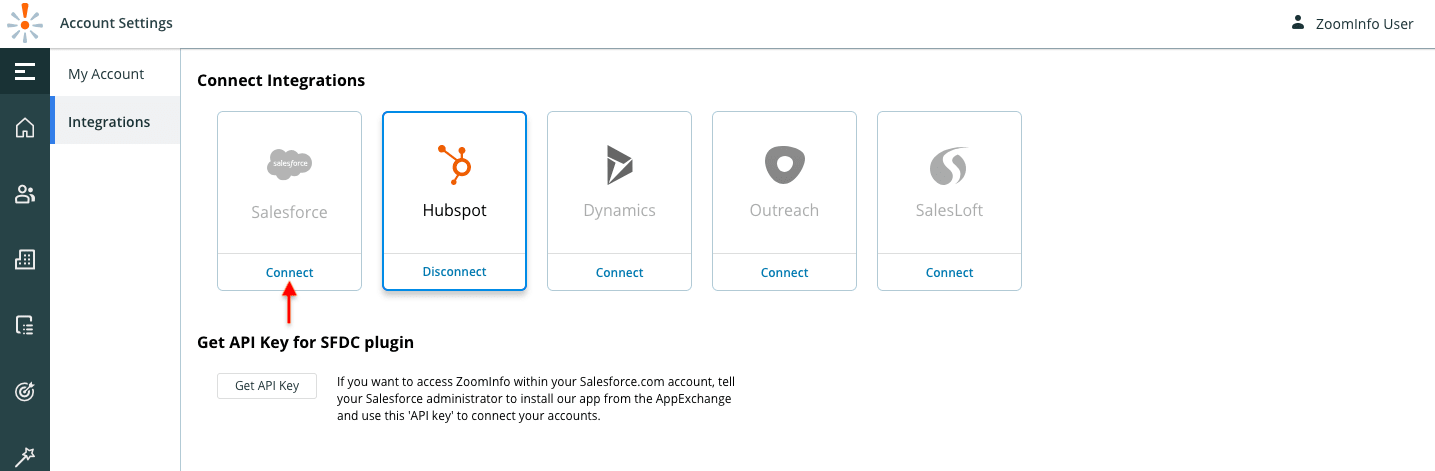1435x471 pixels.
Task: Click the Get API Key for SFDC plugin heading
Action: [x=305, y=343]
